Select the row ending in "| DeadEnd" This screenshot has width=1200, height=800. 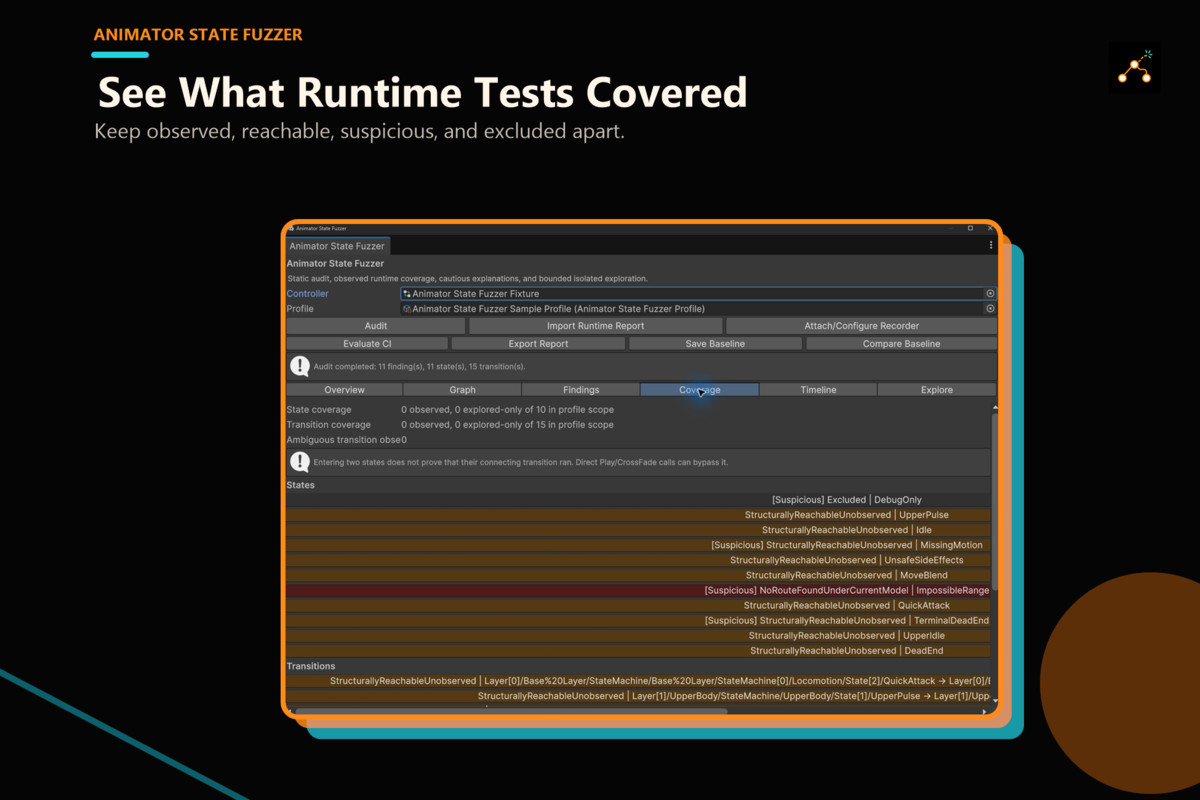point(638,651)
